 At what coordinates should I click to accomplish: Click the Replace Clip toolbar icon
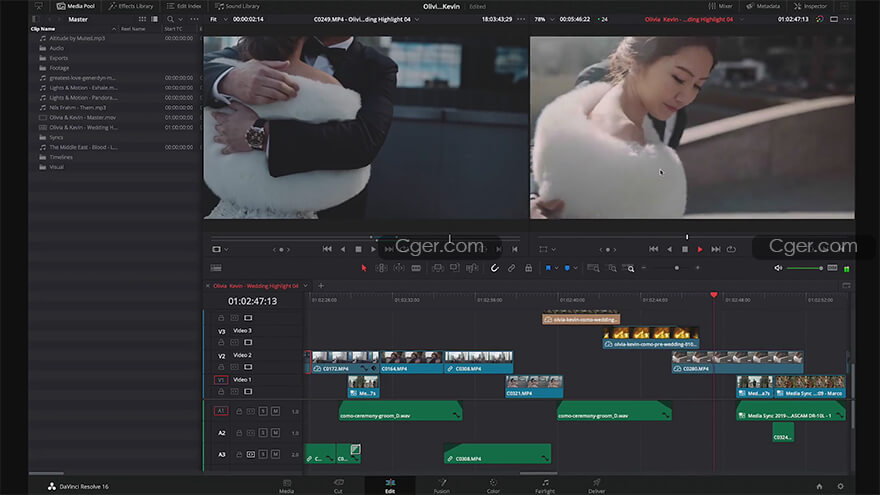pyautogui.click(x=472, y=268)
